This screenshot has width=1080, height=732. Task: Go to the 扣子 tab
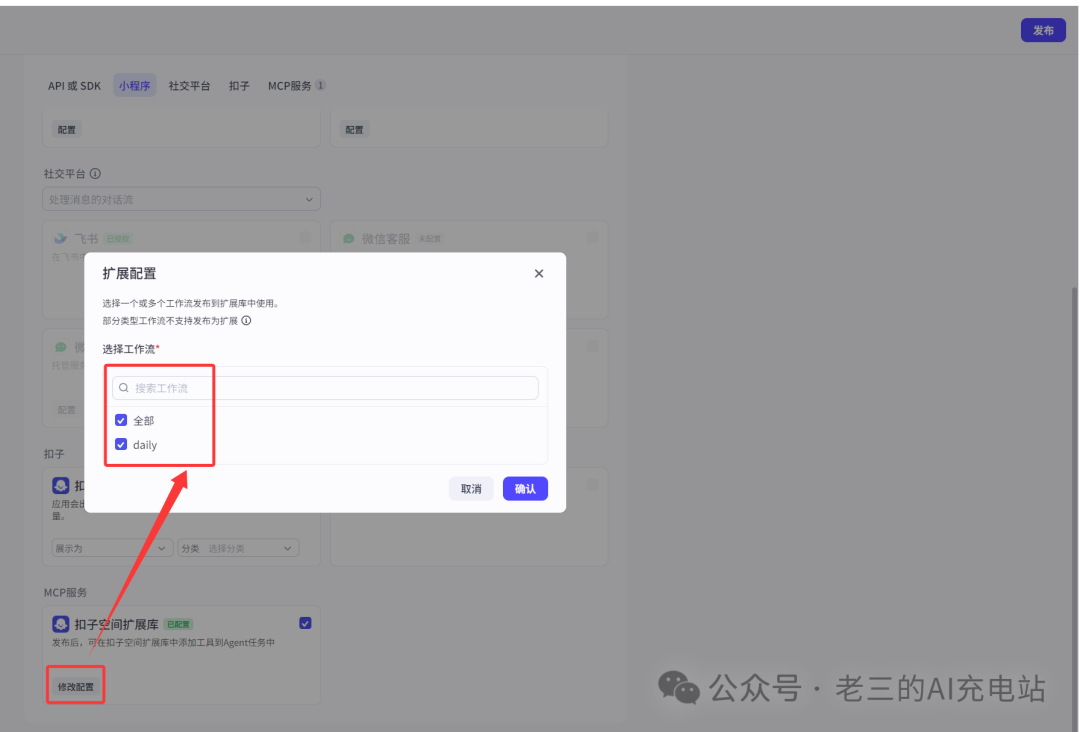click(x=239, y=85)
